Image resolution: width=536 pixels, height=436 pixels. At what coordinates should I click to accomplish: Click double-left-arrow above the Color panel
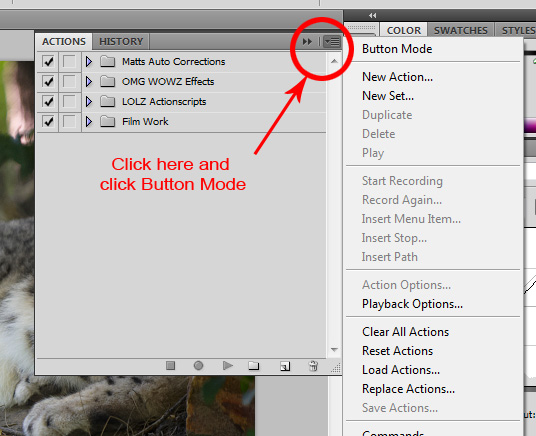pyautogui.click(x=373, y=15)
